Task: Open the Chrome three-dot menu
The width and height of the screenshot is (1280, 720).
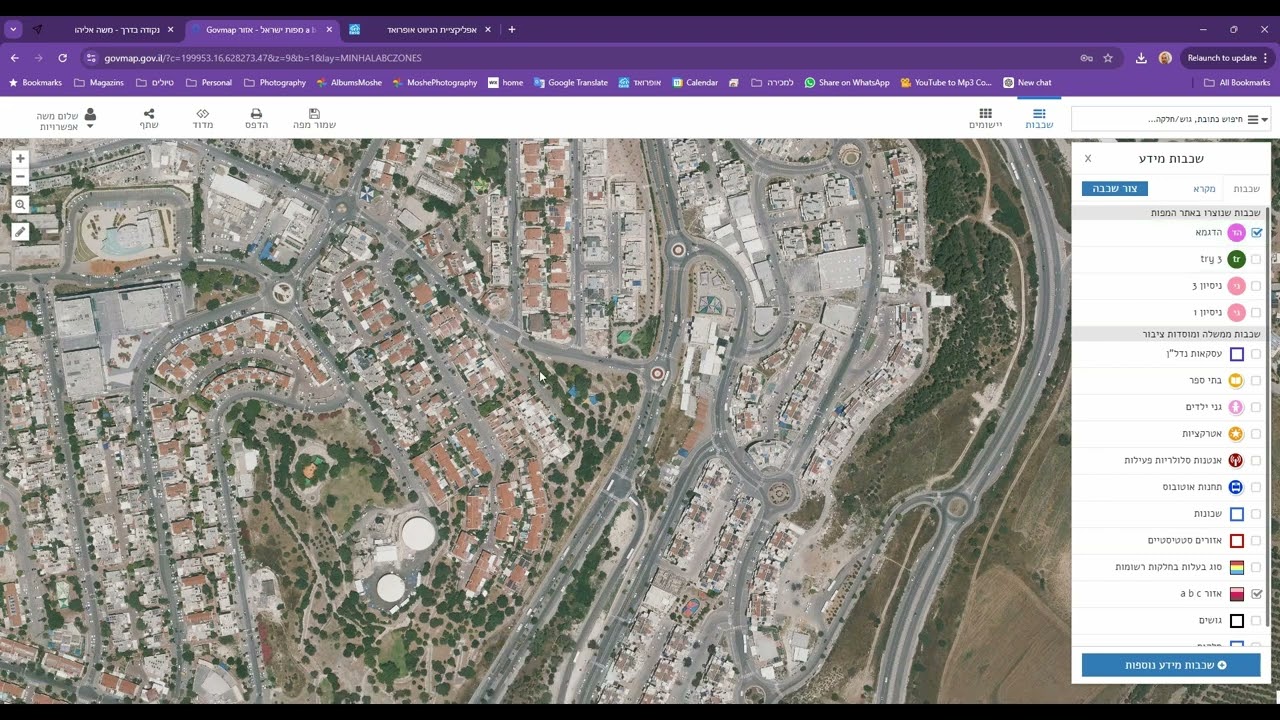Action: (1265, 58)
